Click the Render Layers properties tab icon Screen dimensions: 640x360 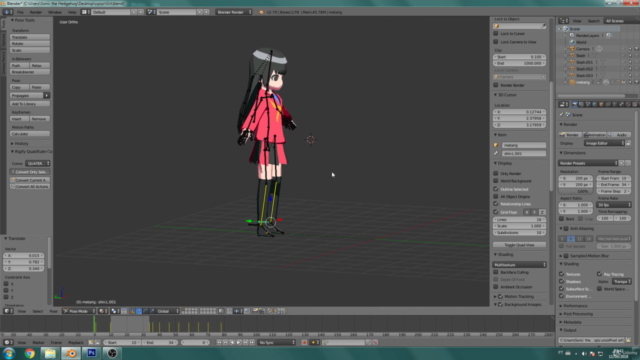(581, 104)
